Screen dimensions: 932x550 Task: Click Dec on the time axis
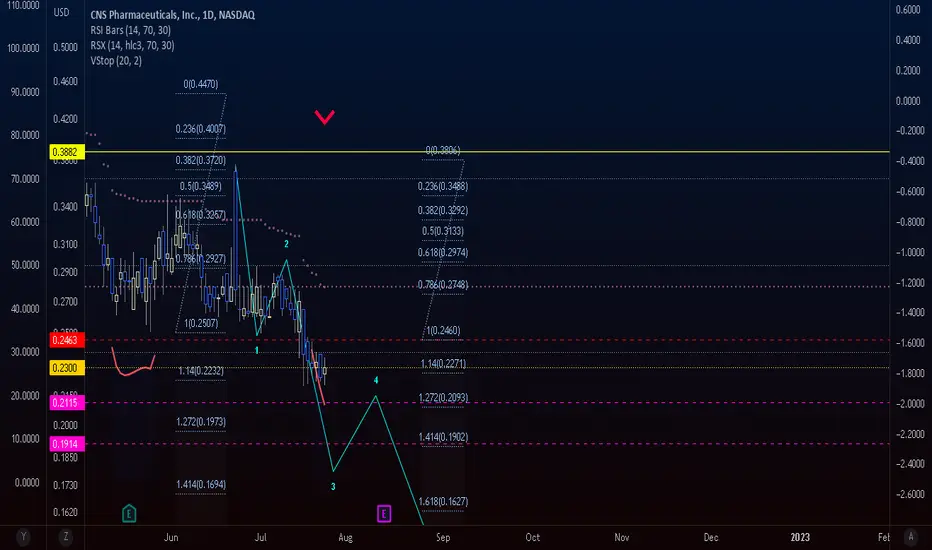point(711,537)
